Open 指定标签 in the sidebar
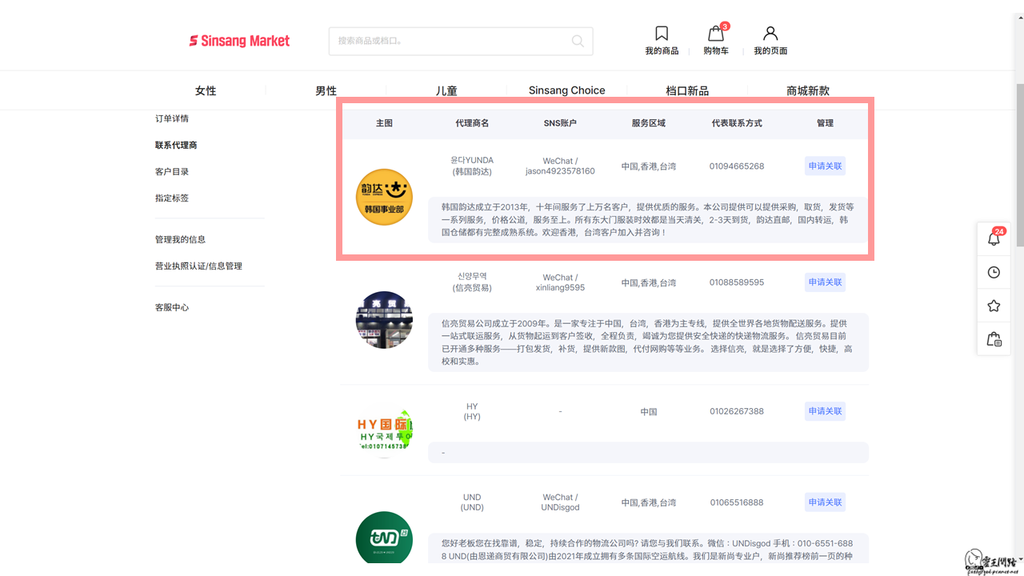This screenshot has height=576, width=1024. point(172,198)
